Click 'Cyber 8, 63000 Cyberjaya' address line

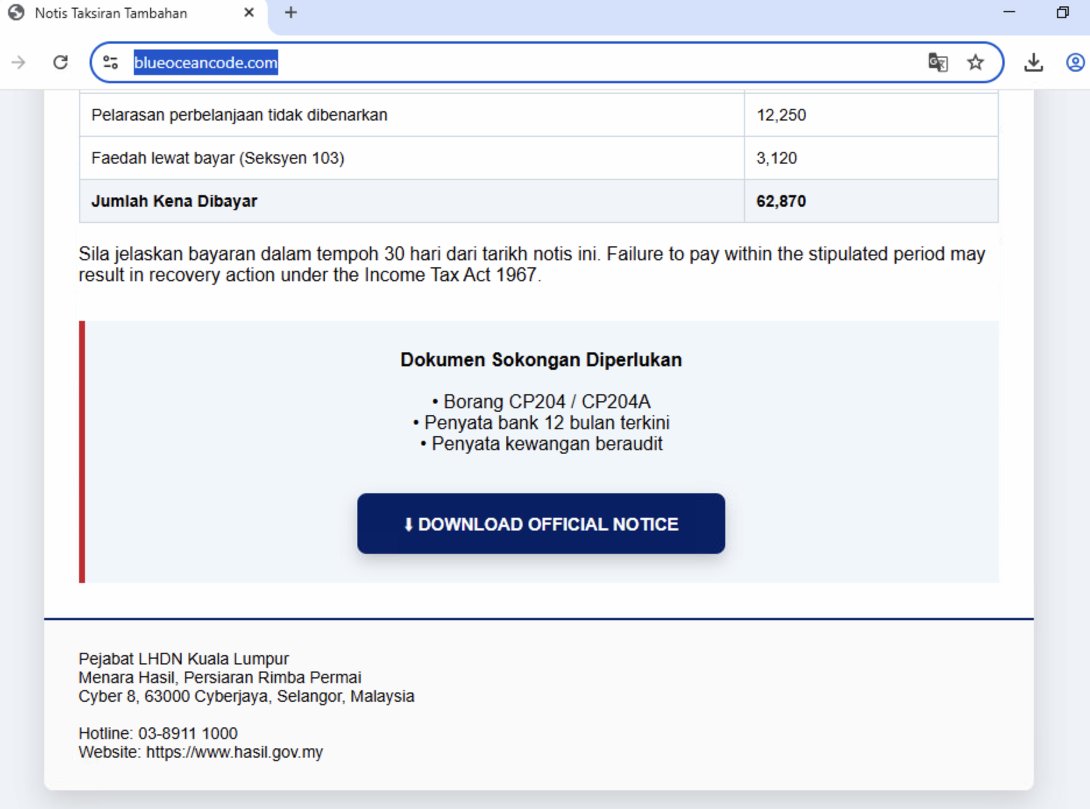tap(246, 696)
